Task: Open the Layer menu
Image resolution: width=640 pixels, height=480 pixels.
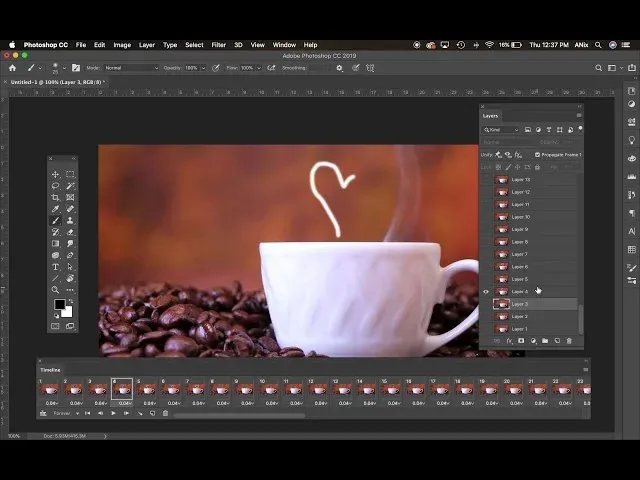Action: tap(147, 45)
